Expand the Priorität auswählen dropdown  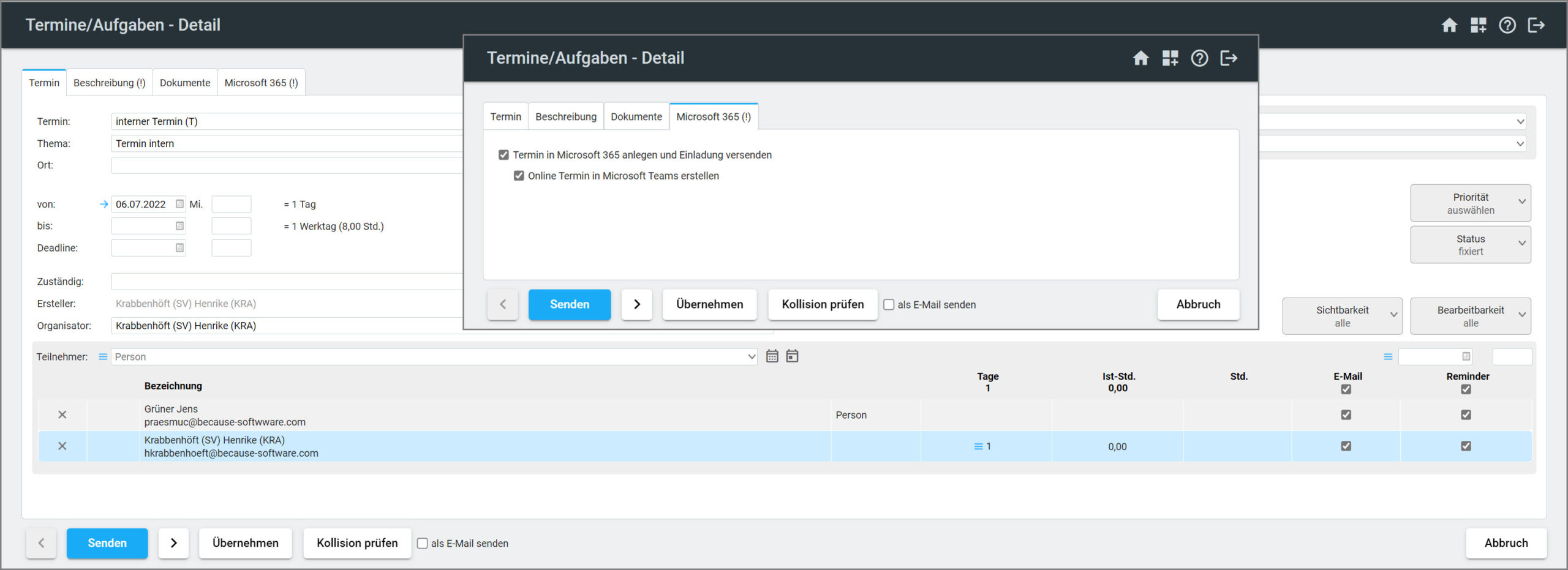pos(1470,203)
